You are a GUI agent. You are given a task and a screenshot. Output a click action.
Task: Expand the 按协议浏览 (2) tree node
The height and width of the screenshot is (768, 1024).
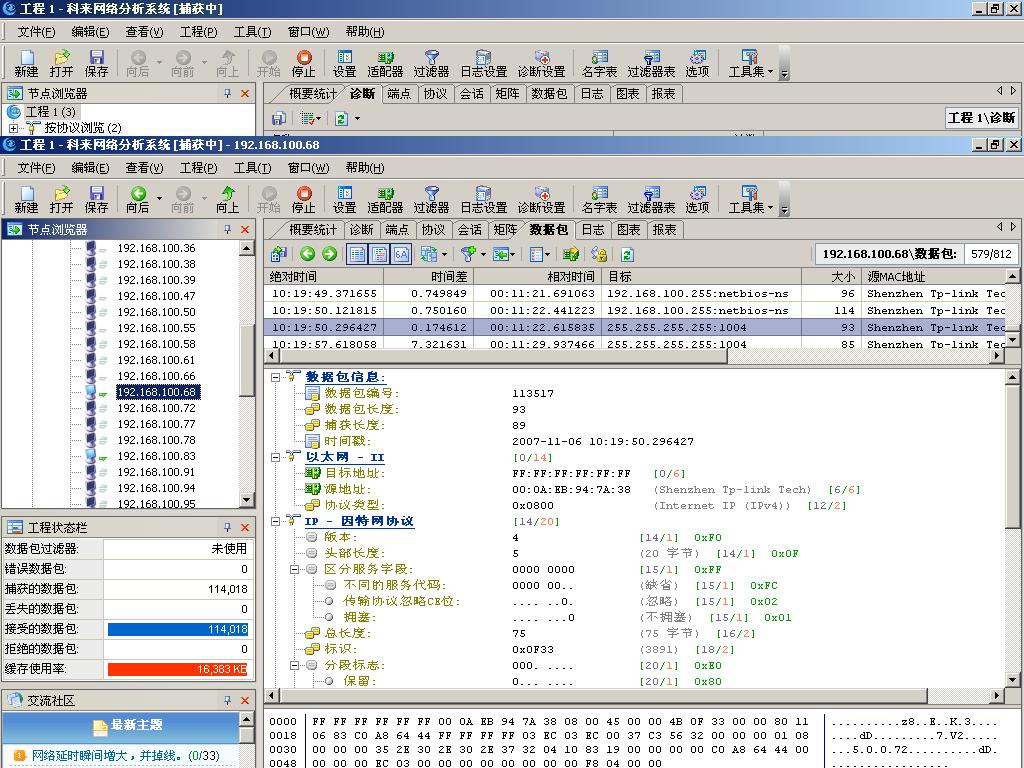pos(14,128)
